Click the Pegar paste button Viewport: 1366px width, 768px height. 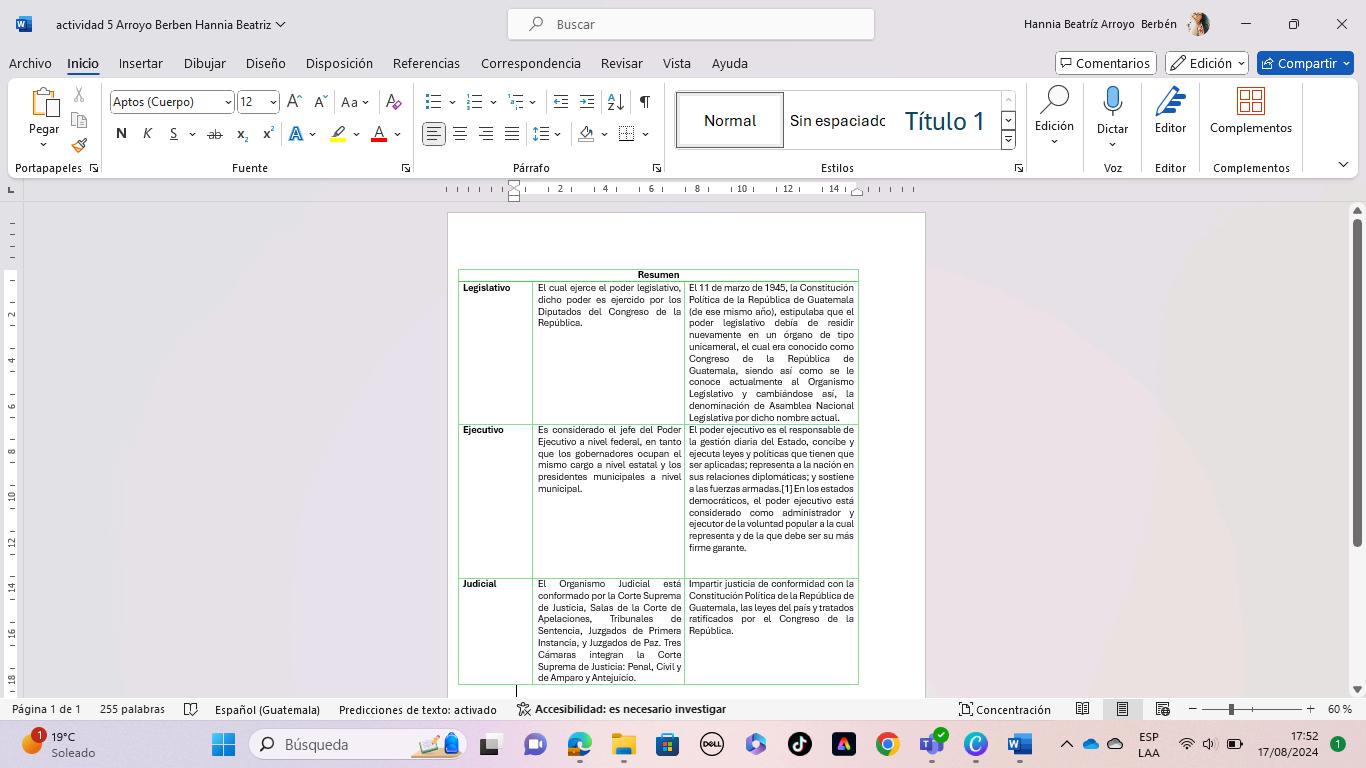[x=44, y=117]
